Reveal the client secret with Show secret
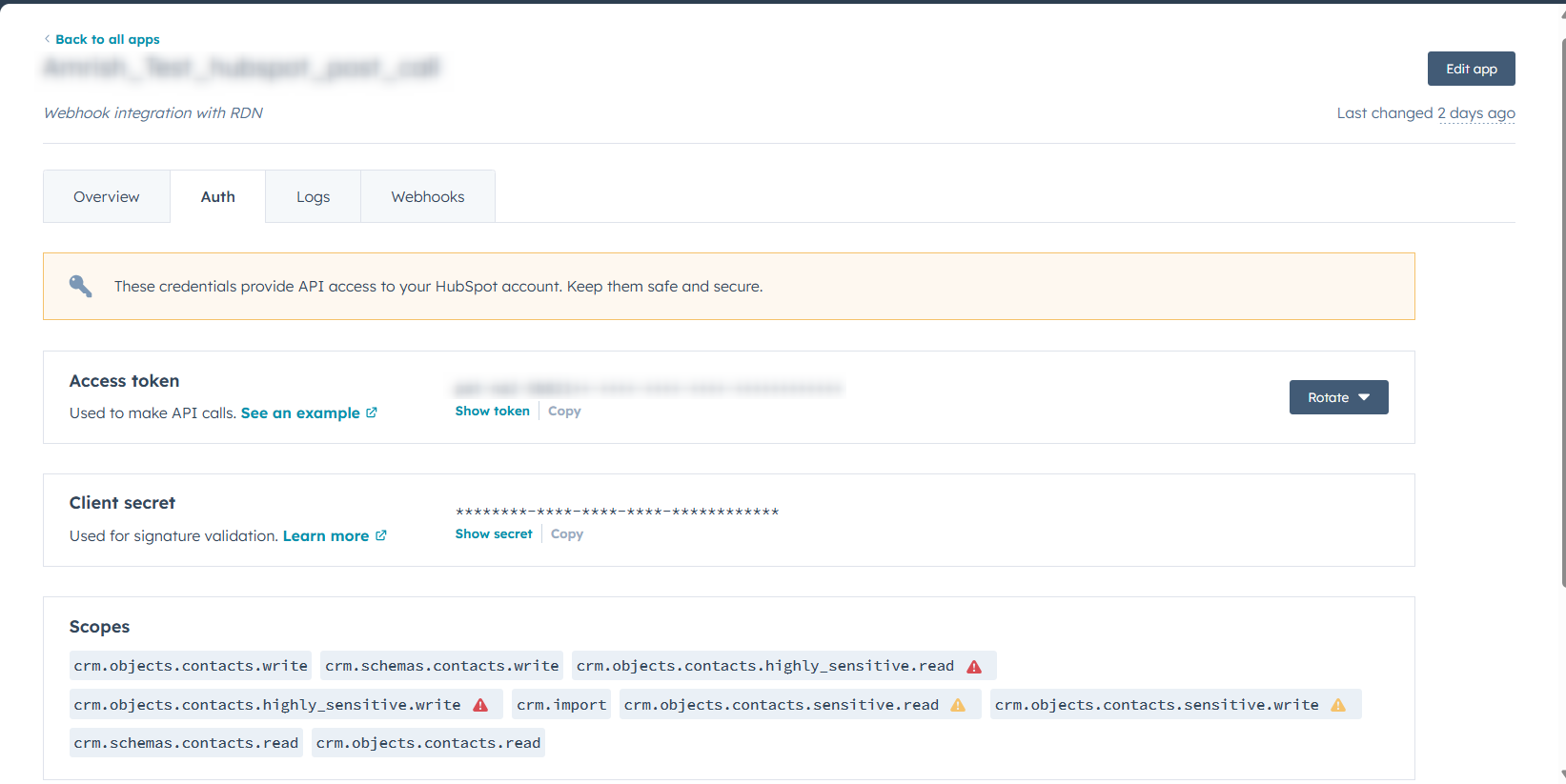This screenshot has height=784, width=1566. (x=494, y=533)
